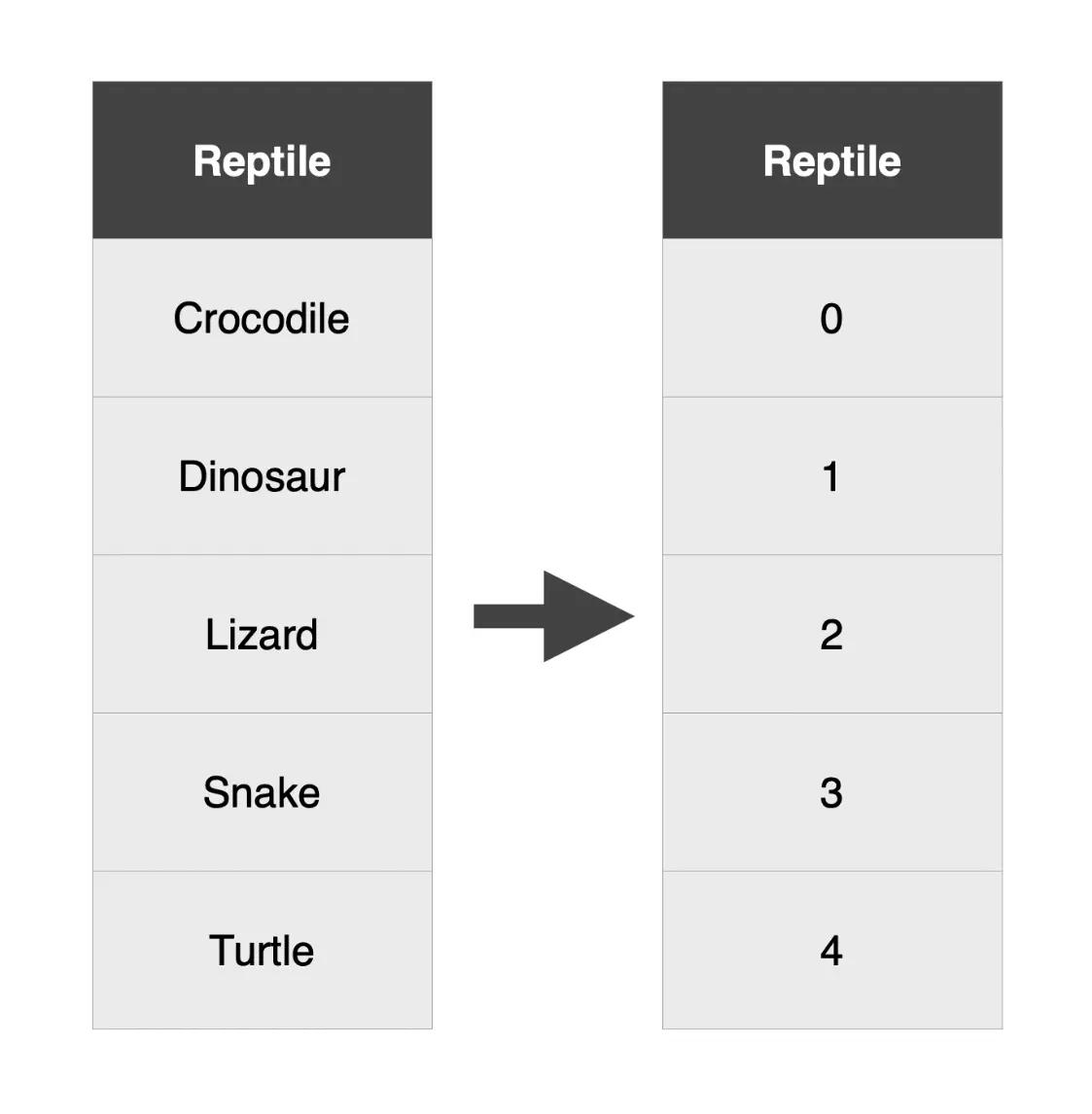
Task: Pick the Lizard row
Action: (x=263, y=635)
